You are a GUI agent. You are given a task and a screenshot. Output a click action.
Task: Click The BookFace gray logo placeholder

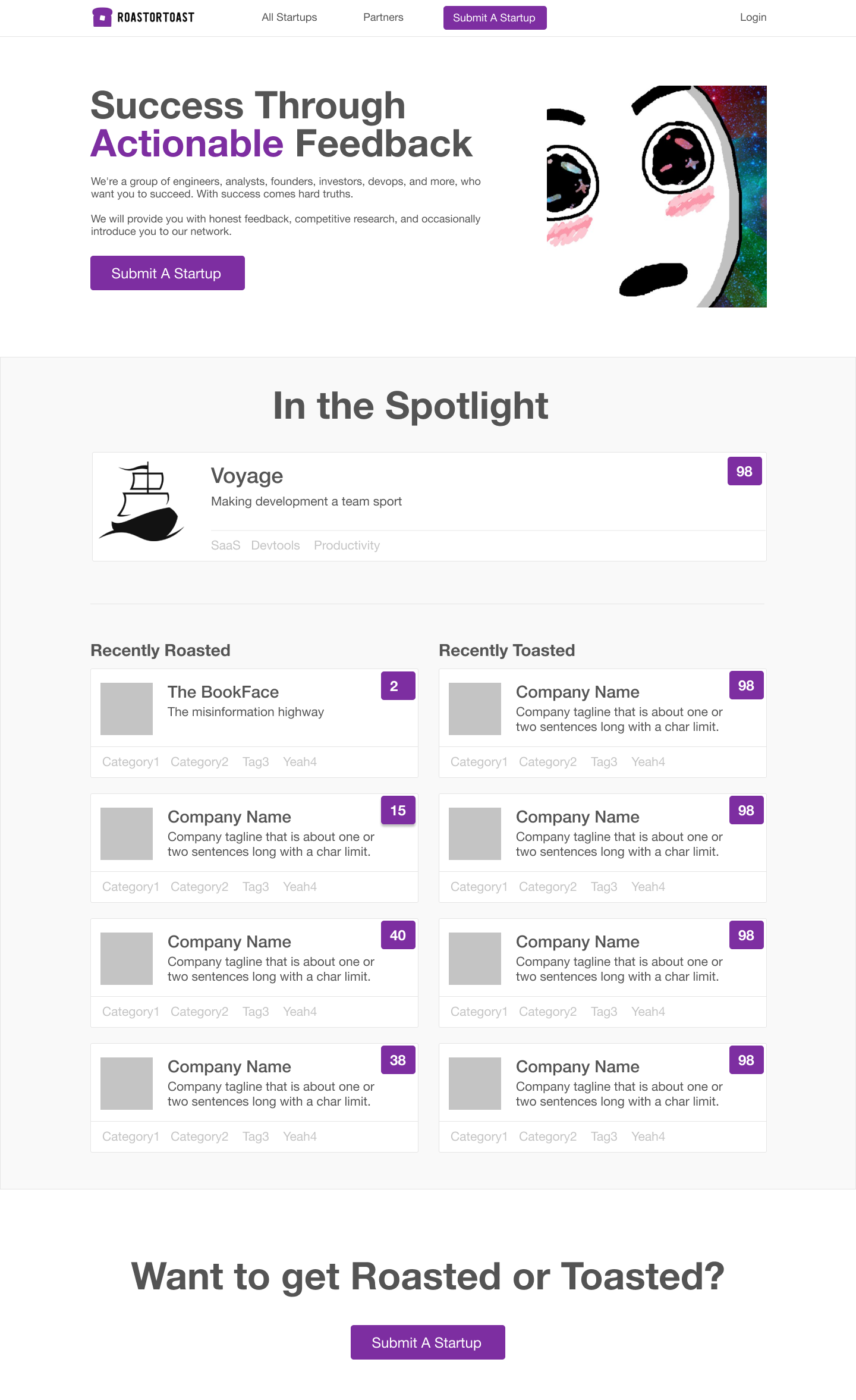[x=127, y=709]
